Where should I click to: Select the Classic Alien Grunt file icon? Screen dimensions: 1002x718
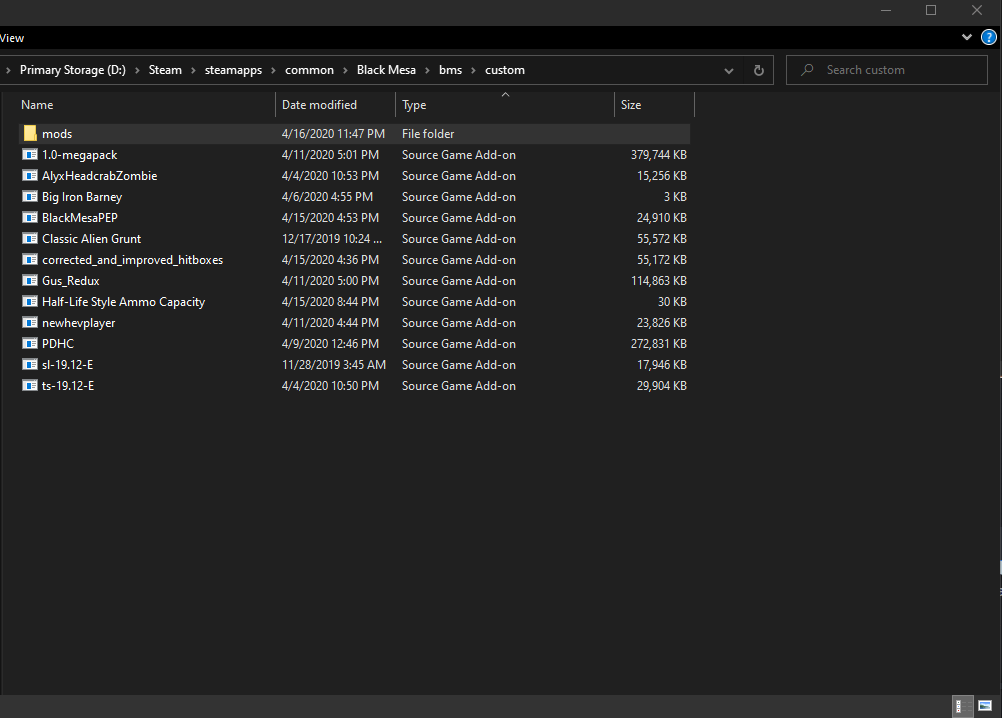click(x=30, y=238)
